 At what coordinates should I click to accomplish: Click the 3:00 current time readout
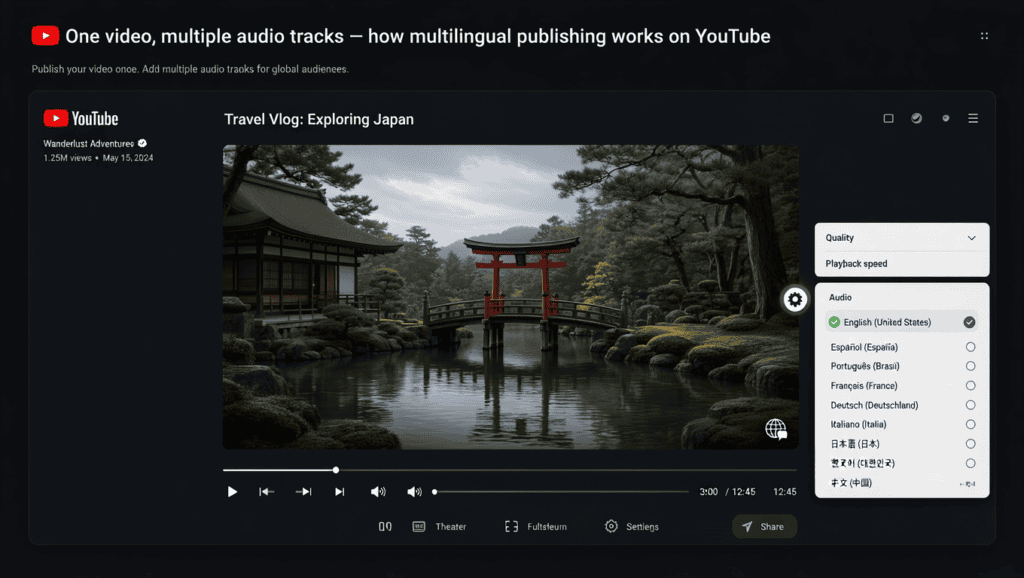pyautogui.click(x=708, y=492)
